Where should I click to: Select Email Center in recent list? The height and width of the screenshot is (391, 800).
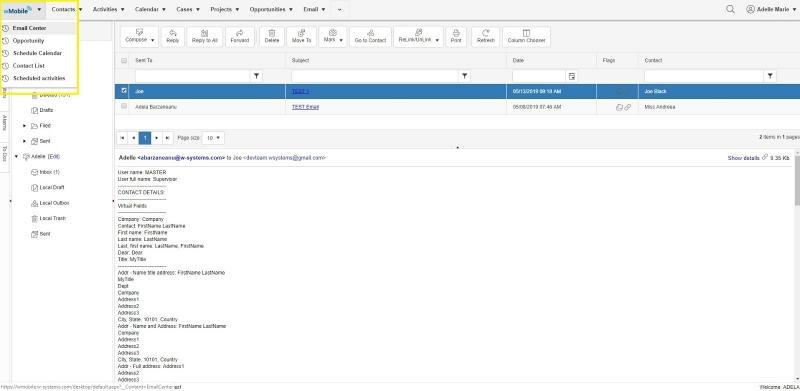pos(39,28)
